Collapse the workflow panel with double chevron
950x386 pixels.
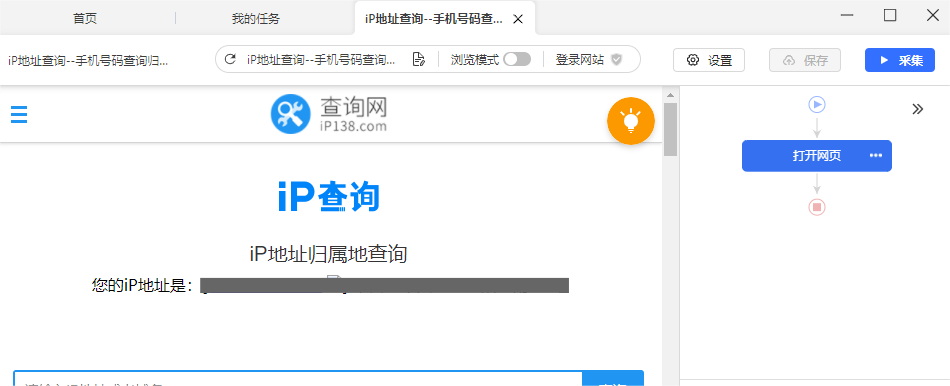tap(918, 109)
